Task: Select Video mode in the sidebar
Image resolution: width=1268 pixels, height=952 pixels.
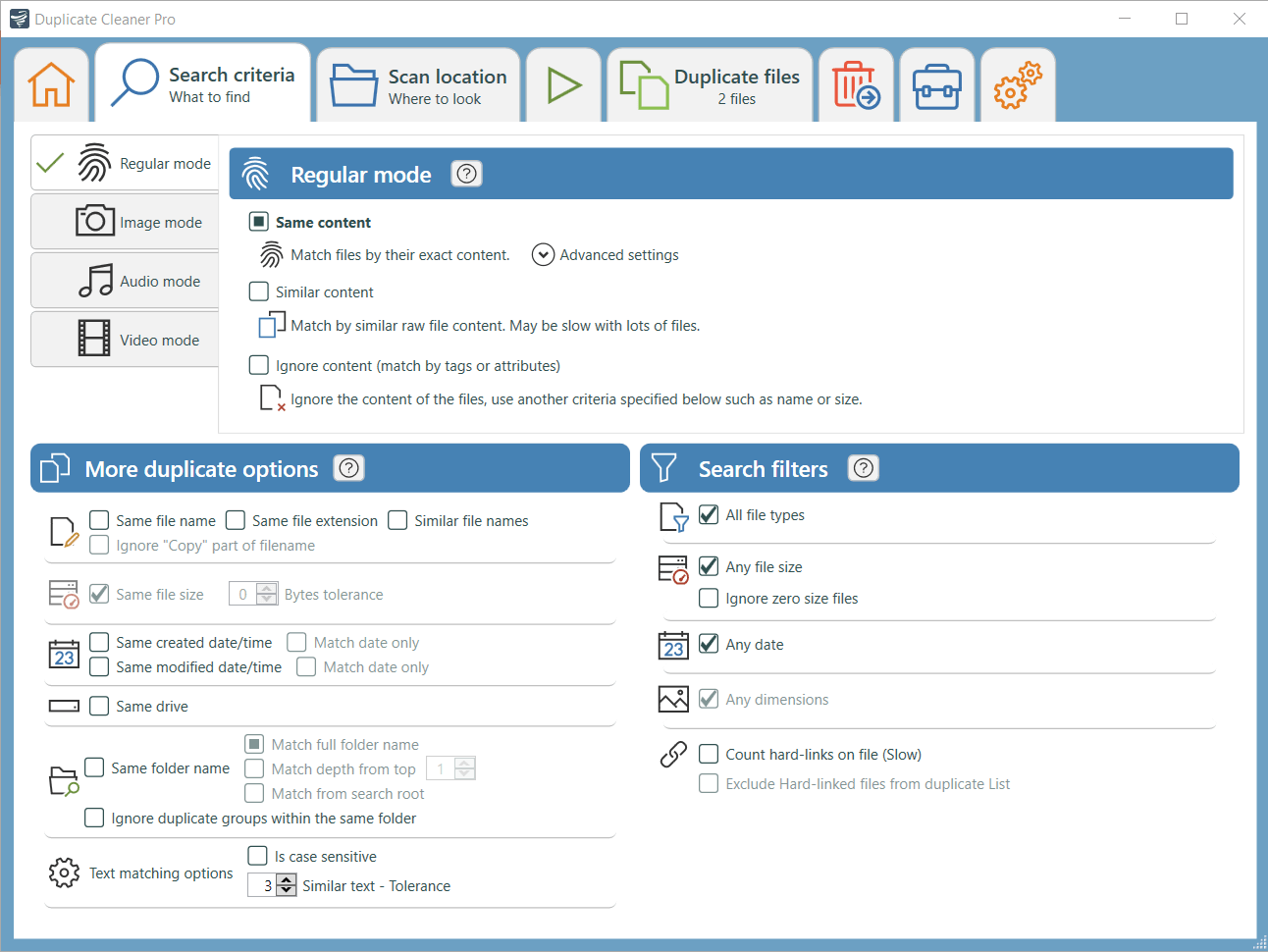Action: (x=124, y=339)
